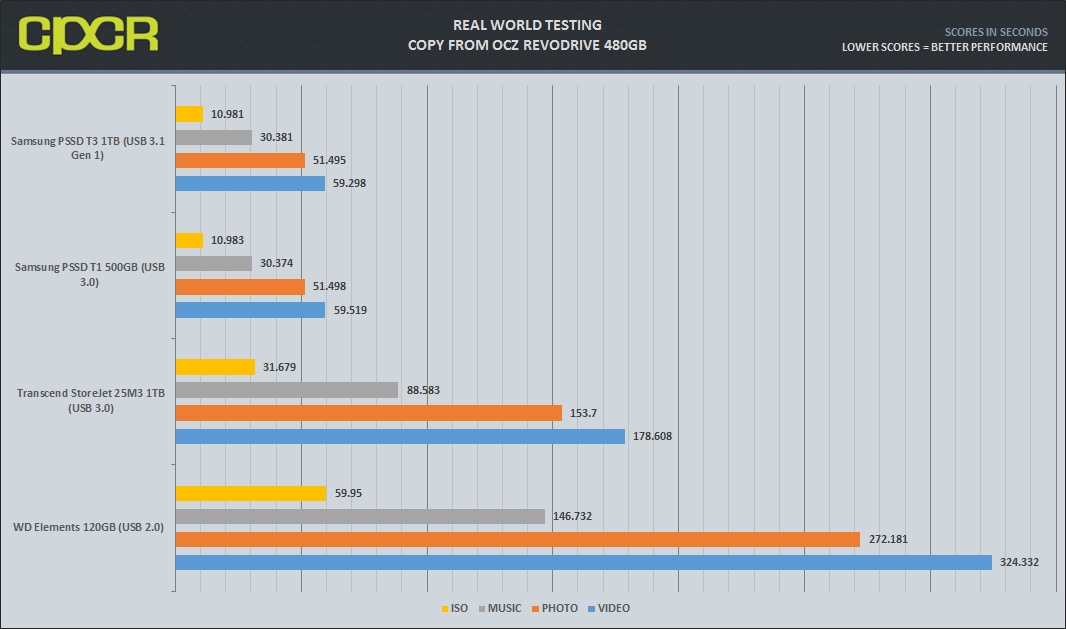Image resolution: width=1066 pixels, height=629 pixels.
Task: Click the Transcend StoreJet 25M3 1TB label
Action: click(90, 401)
